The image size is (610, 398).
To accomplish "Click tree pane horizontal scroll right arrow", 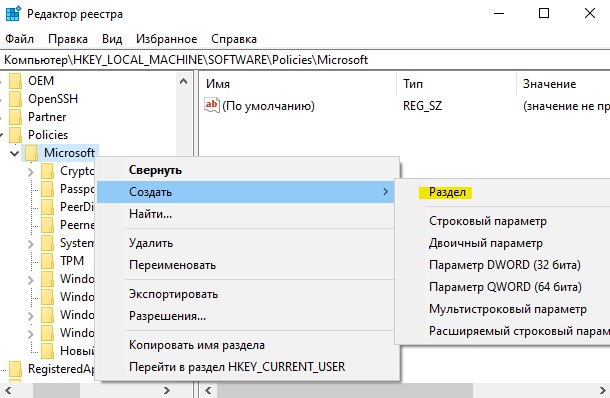I will click(x=167, y=390).
